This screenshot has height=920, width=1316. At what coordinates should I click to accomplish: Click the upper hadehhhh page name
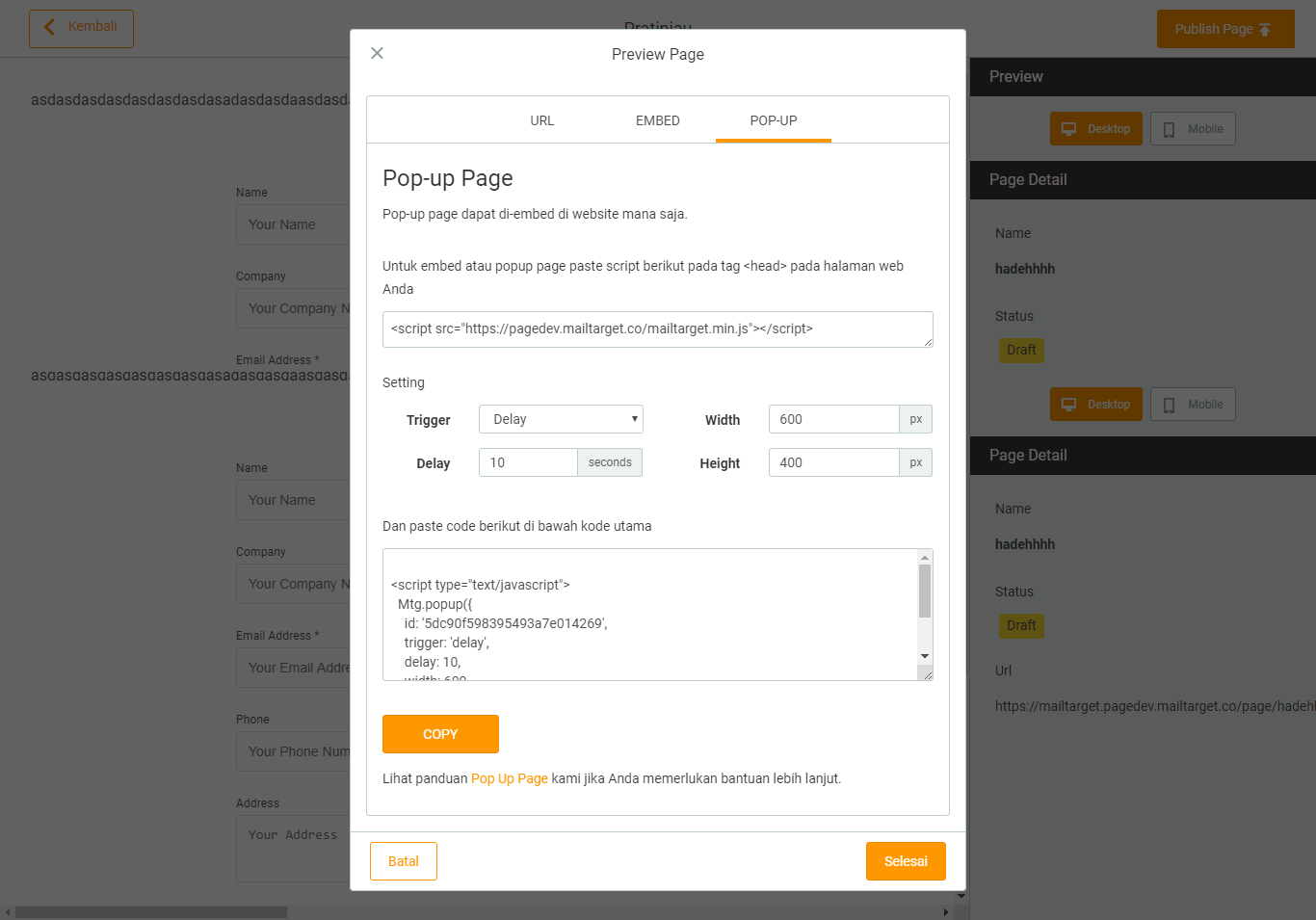tap(1025, 269)
